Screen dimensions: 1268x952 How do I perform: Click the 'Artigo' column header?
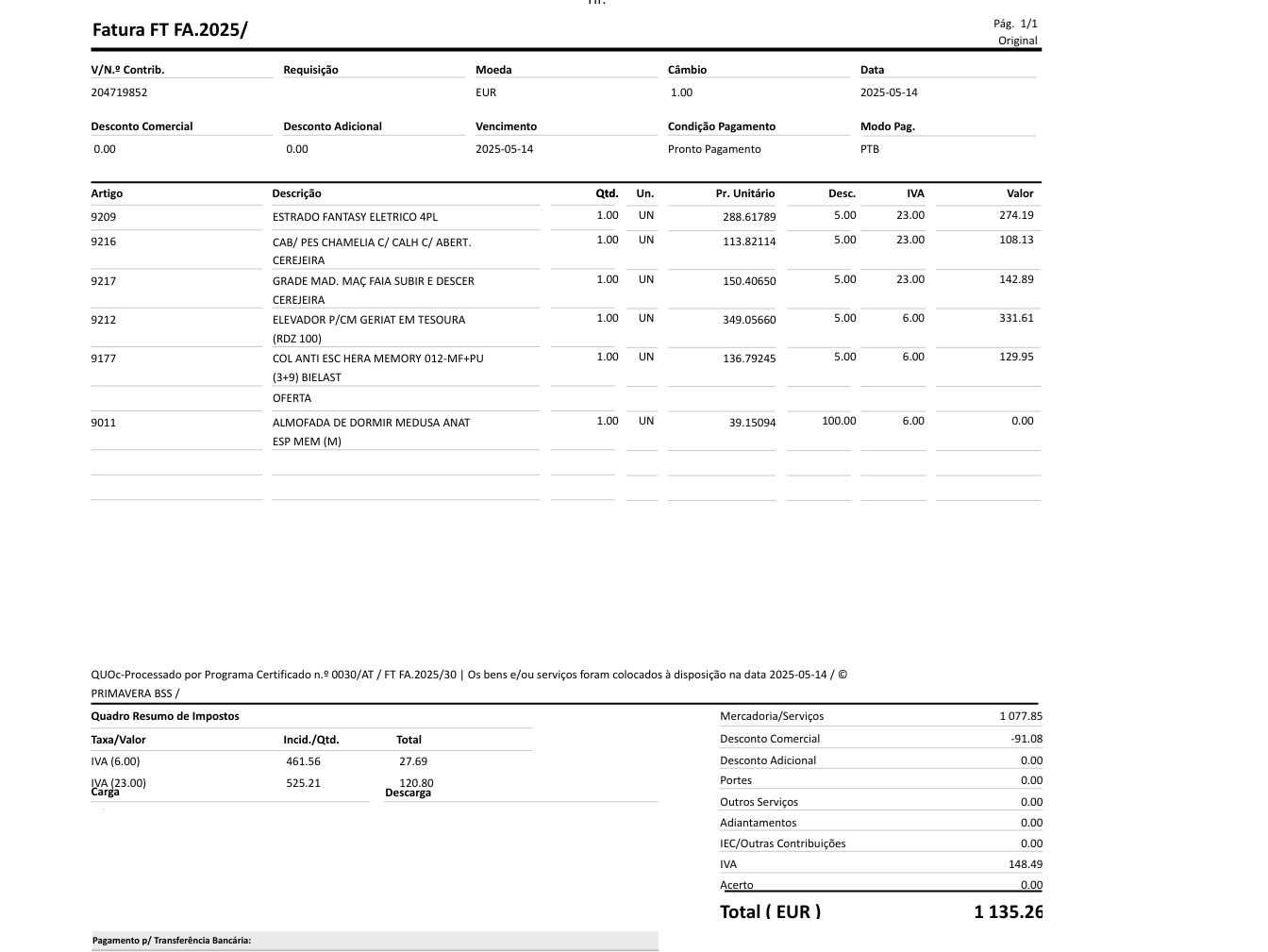coord(107,193)
